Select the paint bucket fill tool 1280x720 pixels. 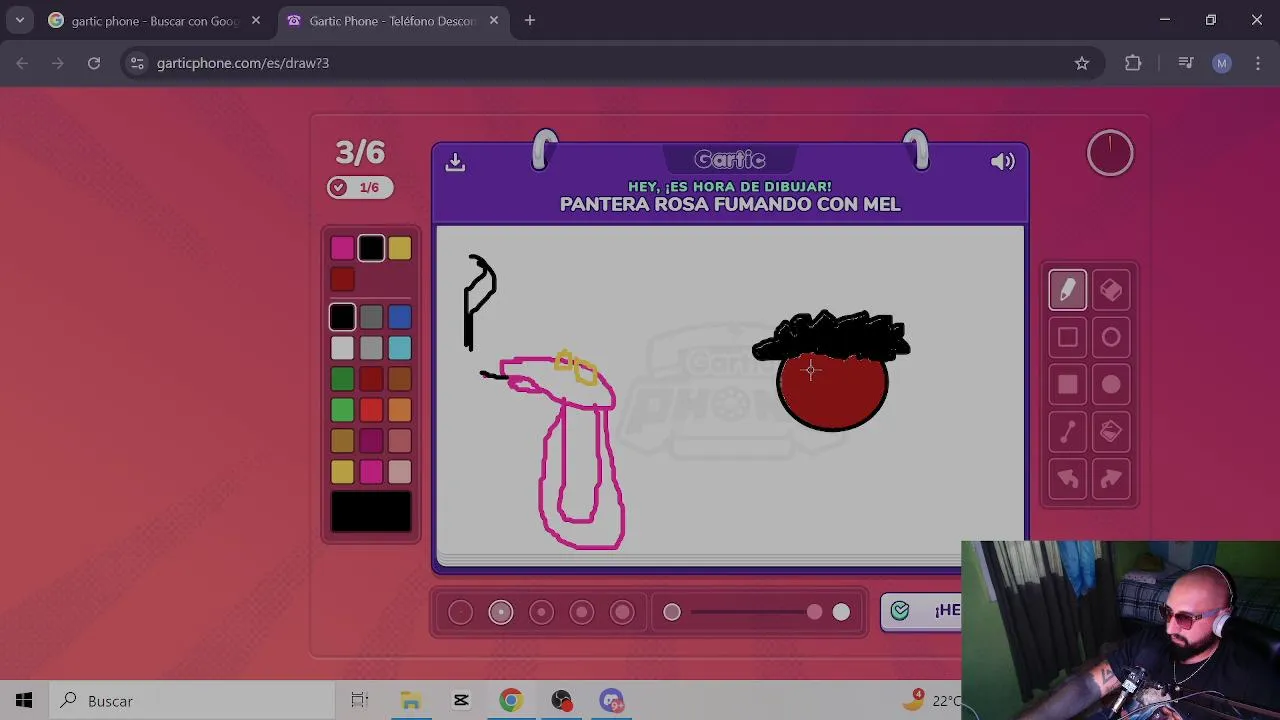[1111, 432]
